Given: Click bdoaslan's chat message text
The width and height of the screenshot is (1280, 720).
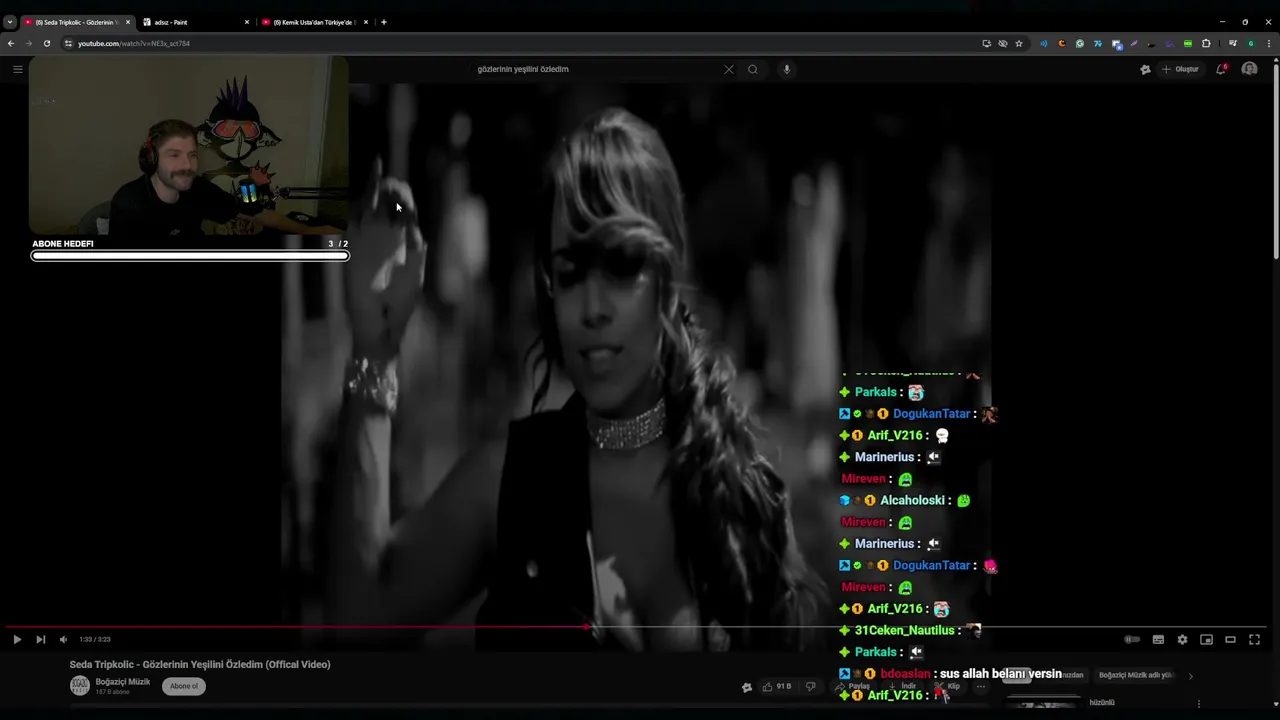Looking at the screenshot, I should tap(1001, 674).
